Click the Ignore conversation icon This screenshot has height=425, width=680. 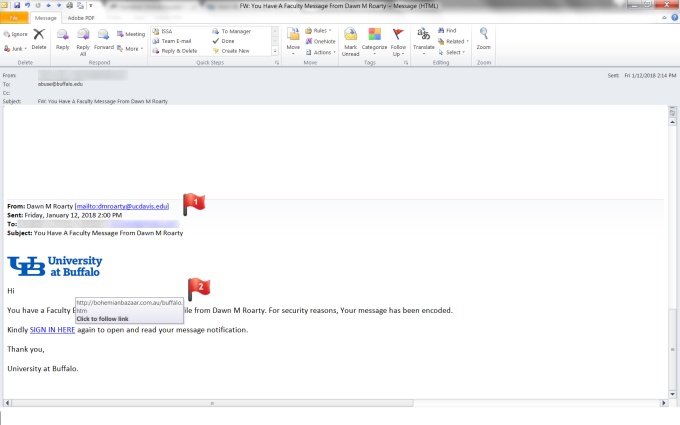point(15,34)
